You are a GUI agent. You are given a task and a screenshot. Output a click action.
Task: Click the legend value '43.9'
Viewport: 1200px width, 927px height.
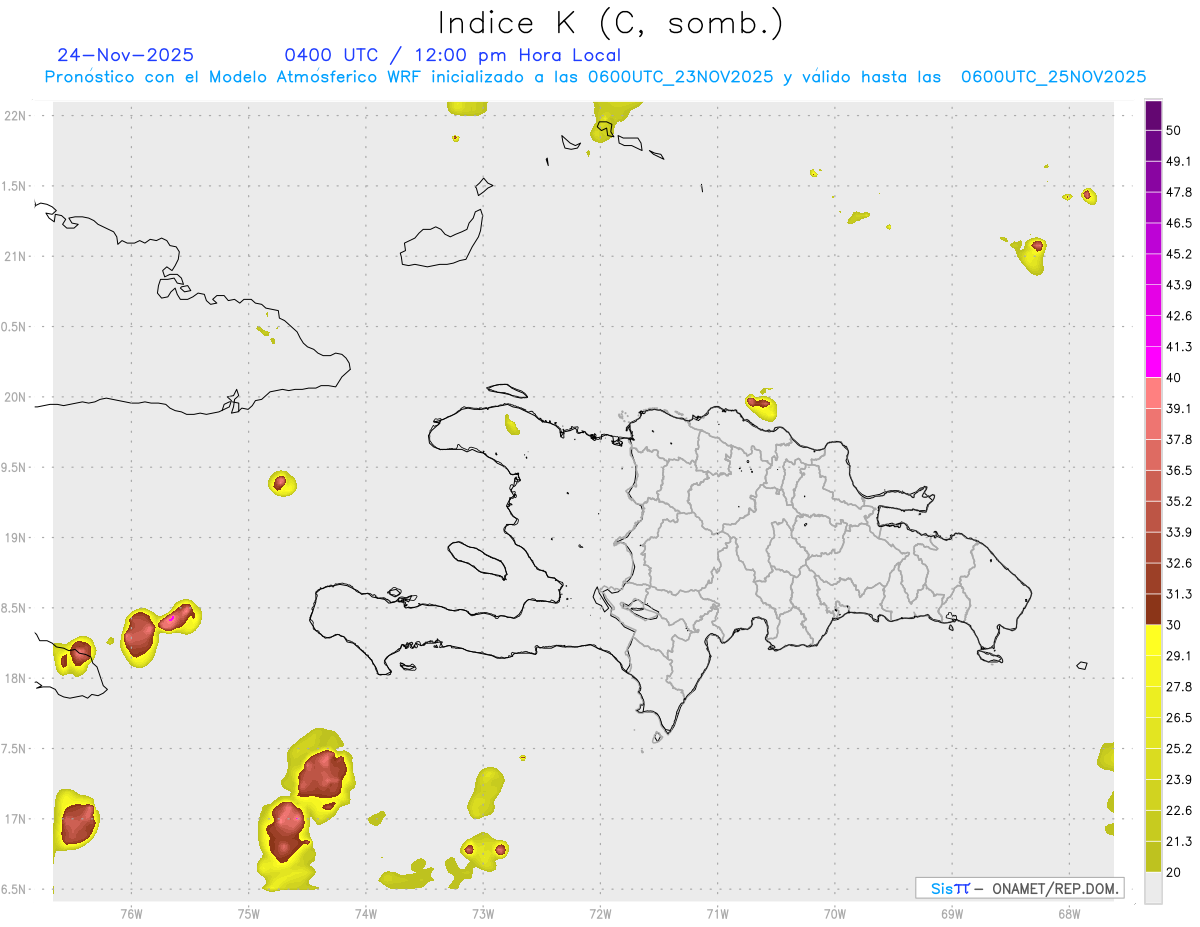click(x=1179, y=285)
